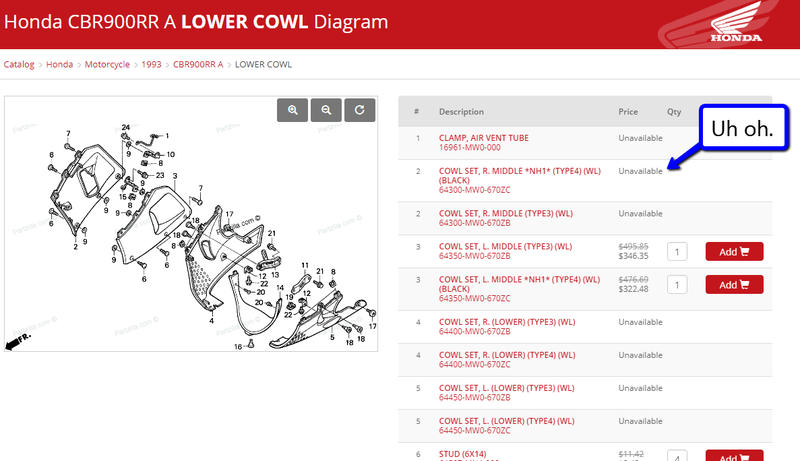This screenshot has height=461, width=800.
Task: Open the Catalog breadcrumb link
Action: click(x=19, y=64)
